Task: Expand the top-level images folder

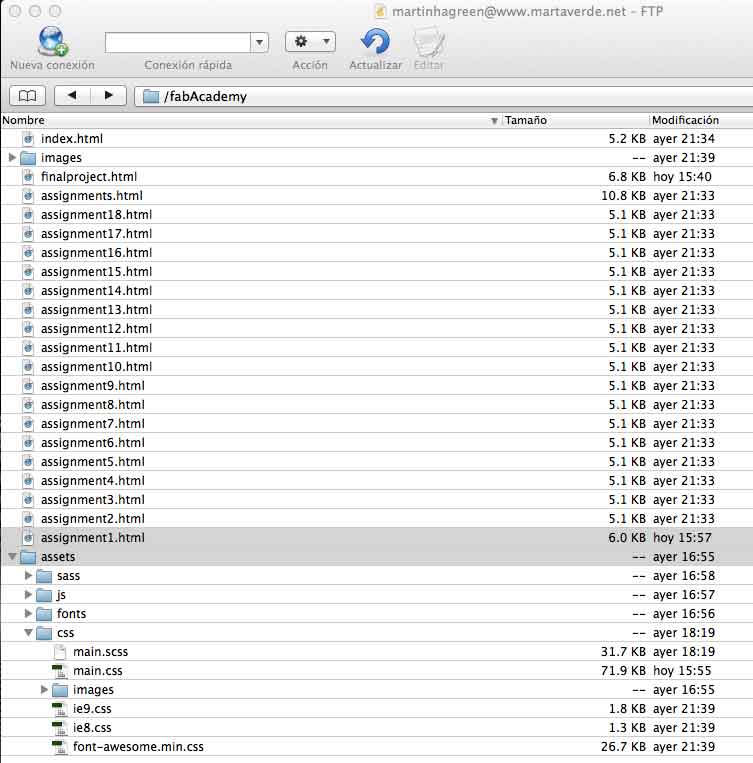Action: coord(12,158)
